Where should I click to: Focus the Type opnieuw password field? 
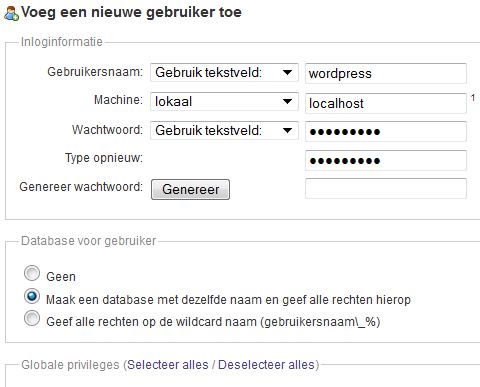[386, 161]
